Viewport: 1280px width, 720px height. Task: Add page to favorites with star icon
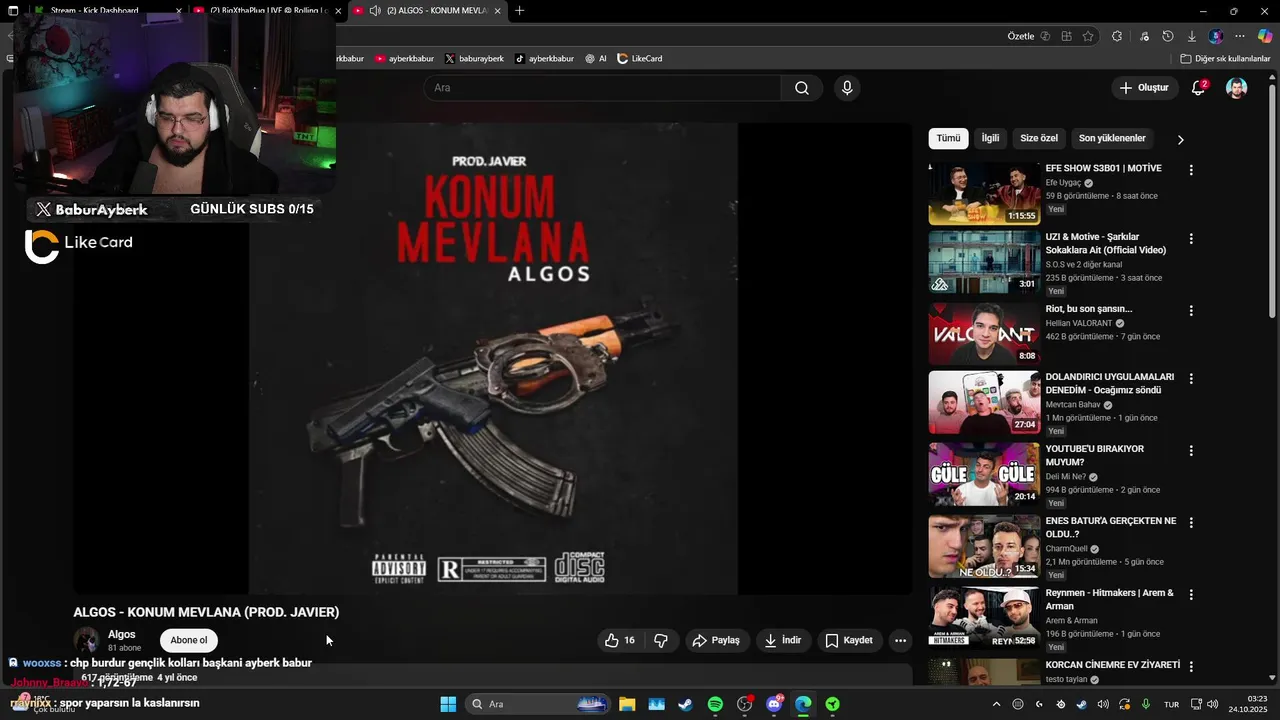click(x=1088, y=36)
